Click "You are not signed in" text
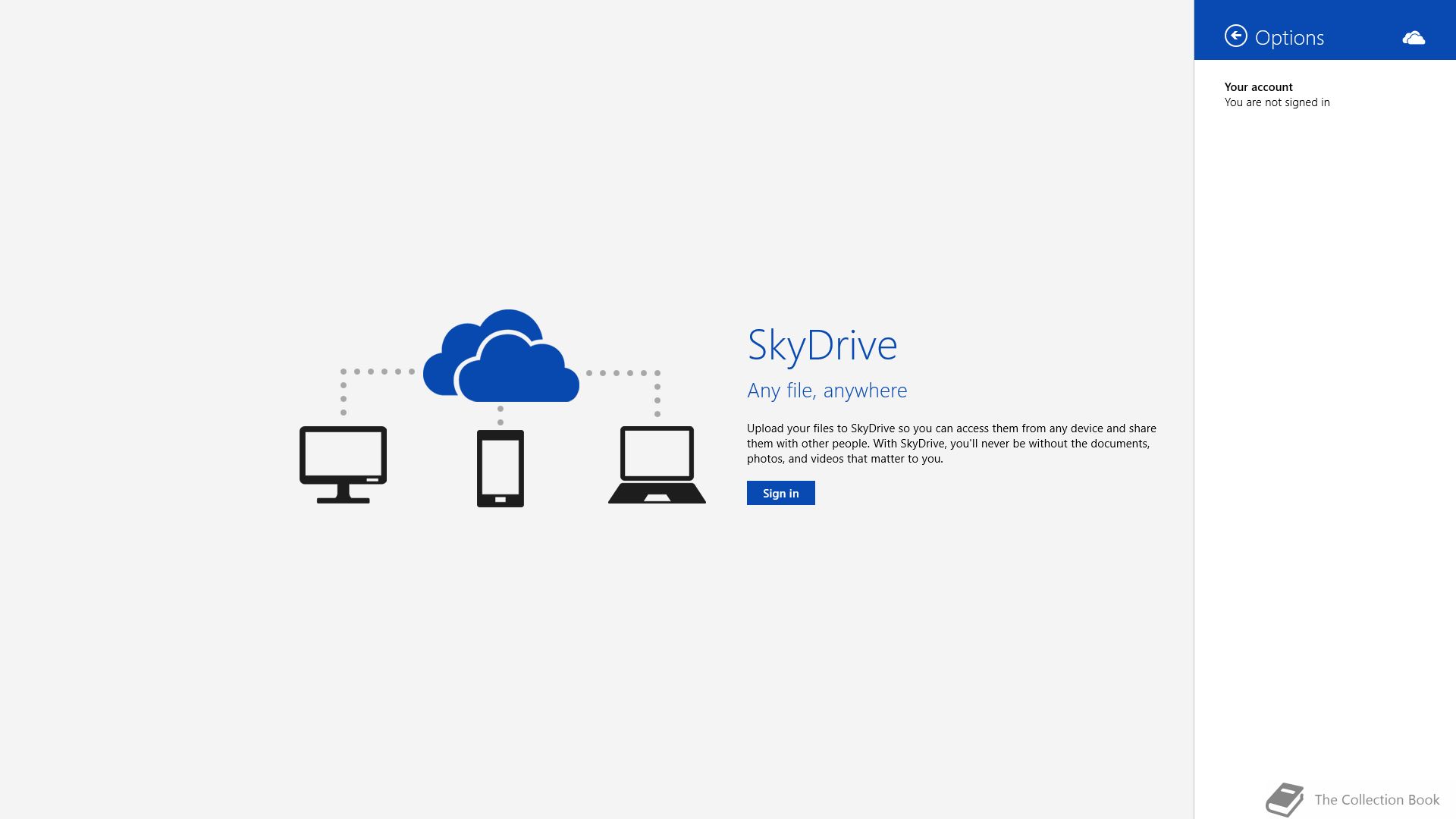 click(x=1276, y=102)
